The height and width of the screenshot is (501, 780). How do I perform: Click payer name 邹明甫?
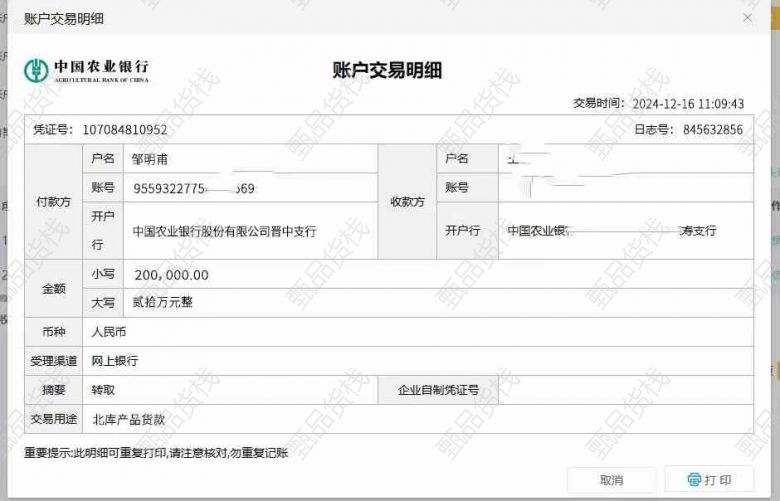[x=150, y=159]
